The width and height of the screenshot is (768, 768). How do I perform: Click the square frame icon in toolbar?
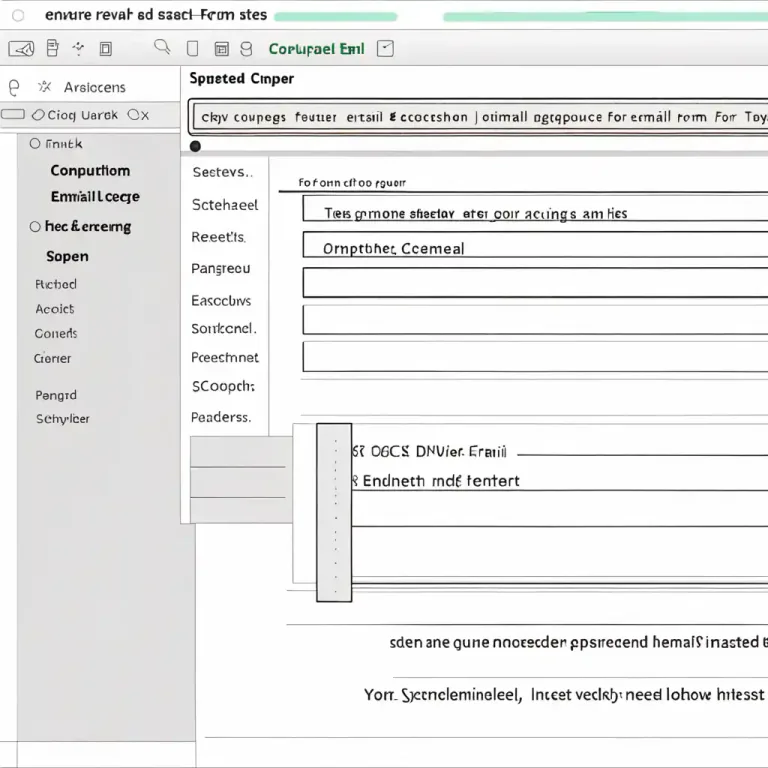point(106,49)
